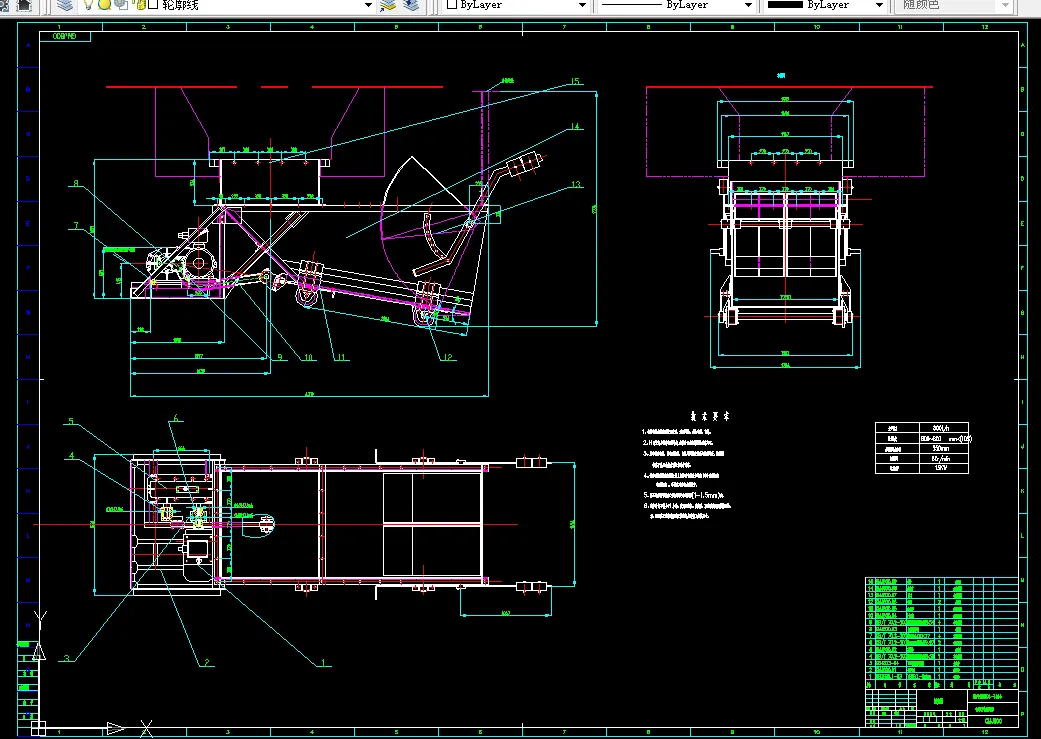Click the 技术要求 heading text
This screenshot has width=1041, height=739.
[x=710, y=417]
